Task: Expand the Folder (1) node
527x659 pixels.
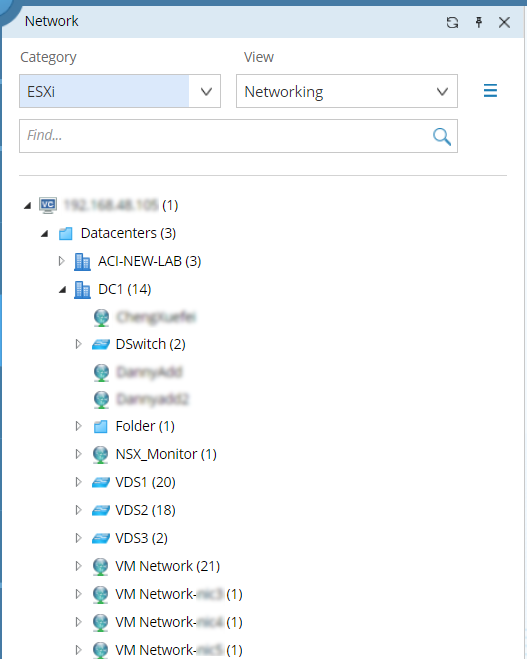Action: tap(78, 426)
